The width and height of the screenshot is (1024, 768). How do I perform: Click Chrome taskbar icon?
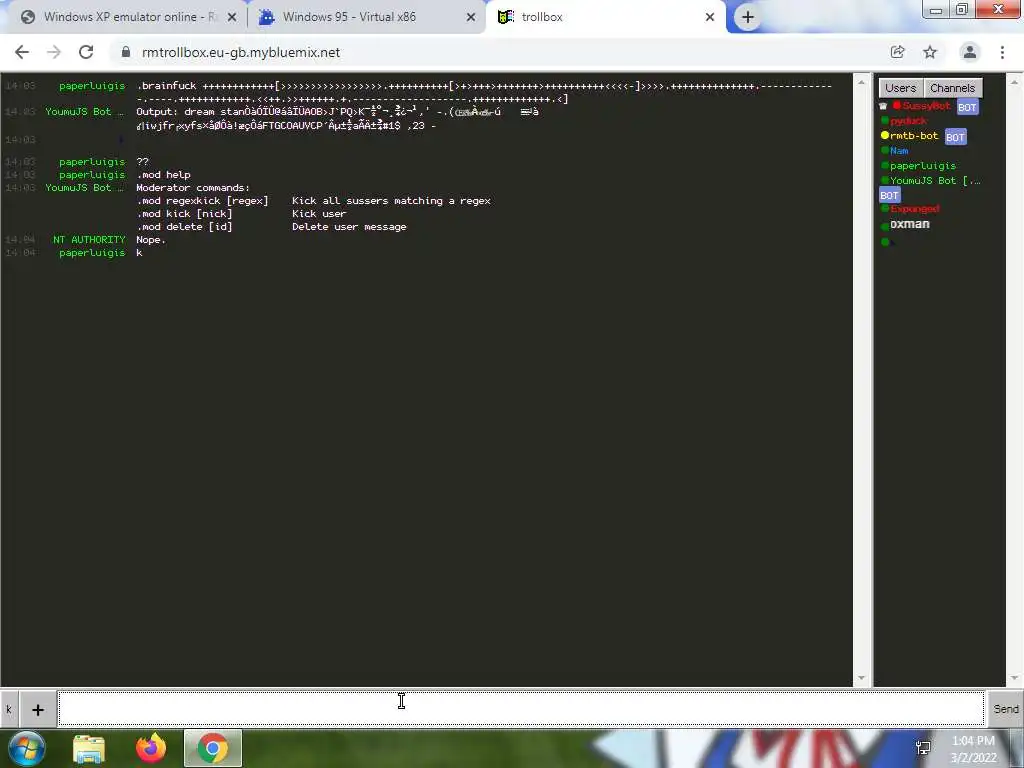213,748
